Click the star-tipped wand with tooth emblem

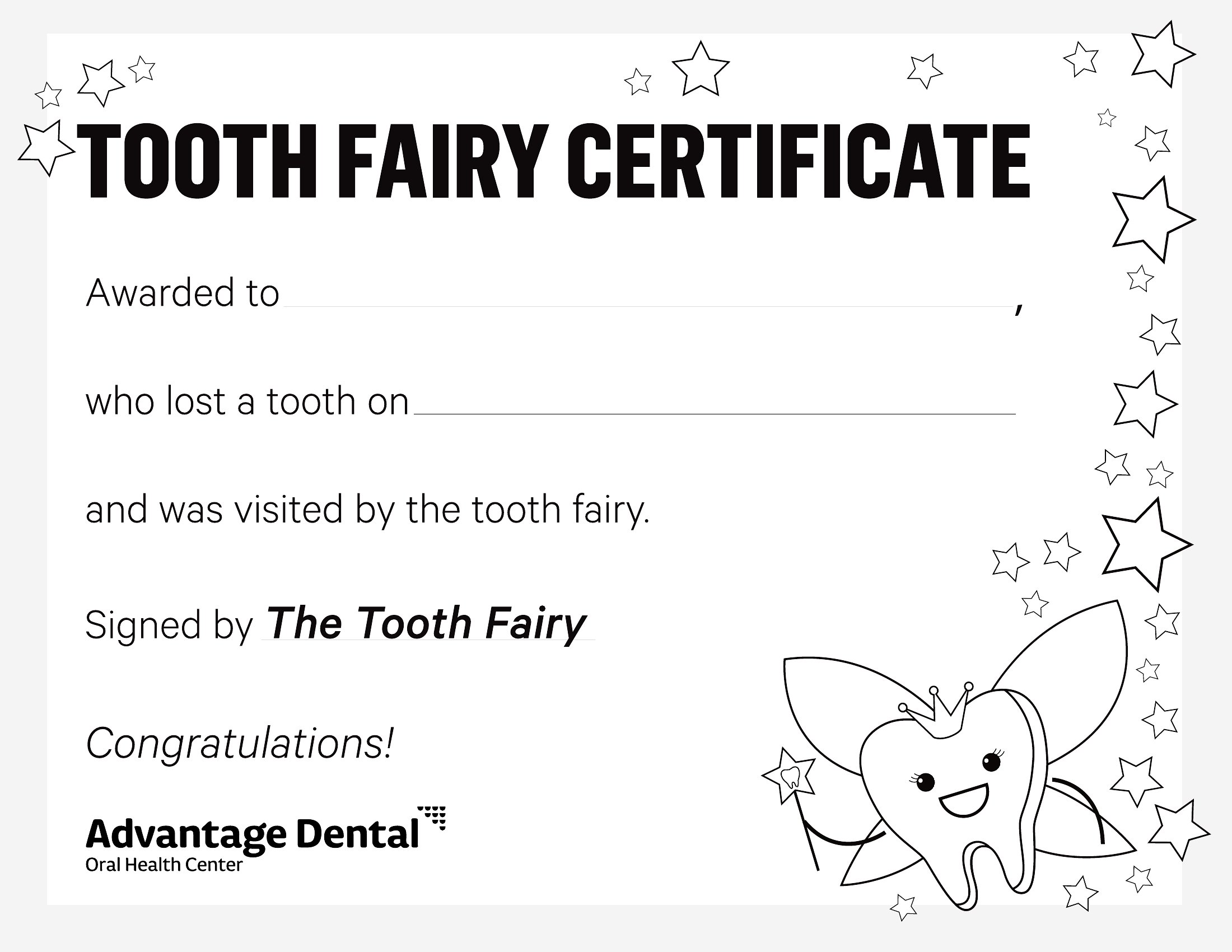pos(790,777)
